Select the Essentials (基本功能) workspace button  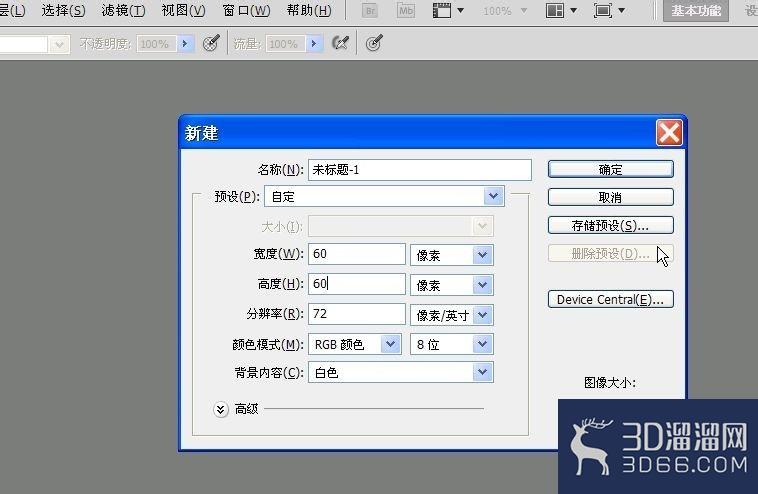[x=696, y=11]
